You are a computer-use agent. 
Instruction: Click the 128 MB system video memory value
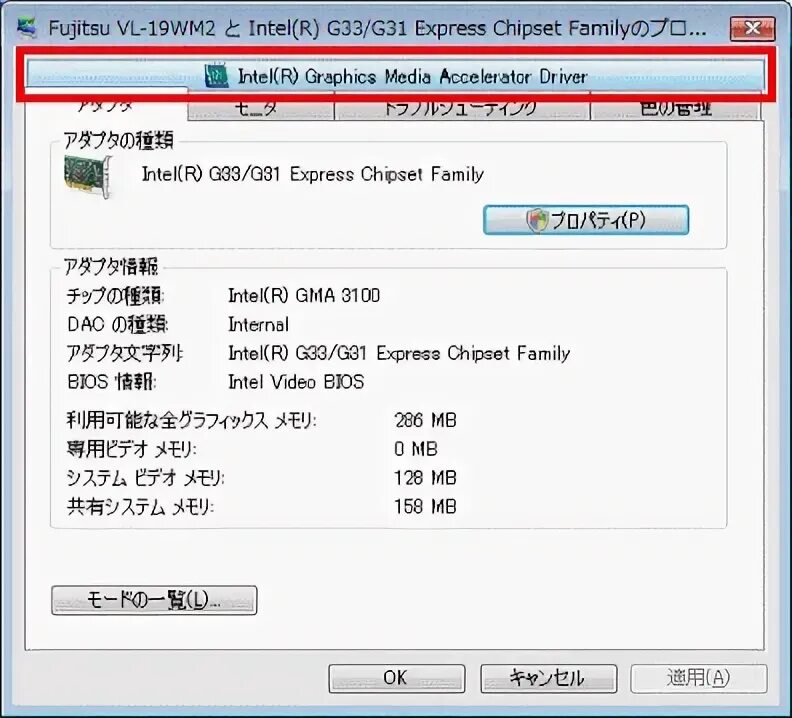(425, 477)
